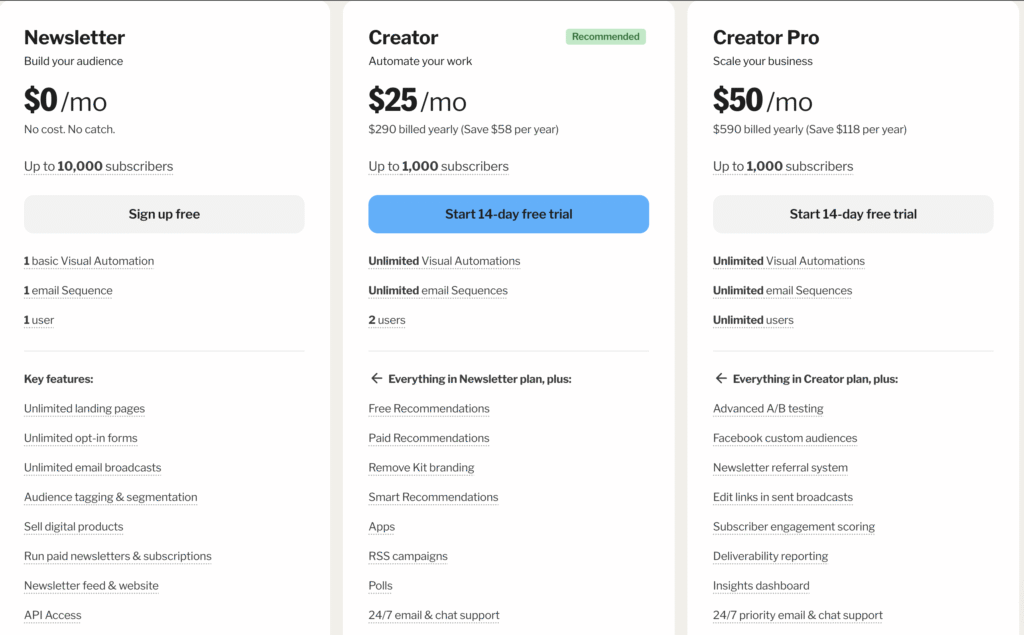Click the API Access link
This screenshot has height=635, width=1024.
click(52, 615)
